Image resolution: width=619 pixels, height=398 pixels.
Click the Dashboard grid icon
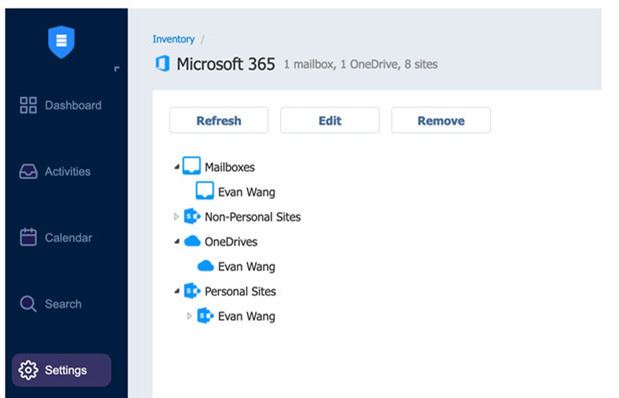tap(28, 105)
